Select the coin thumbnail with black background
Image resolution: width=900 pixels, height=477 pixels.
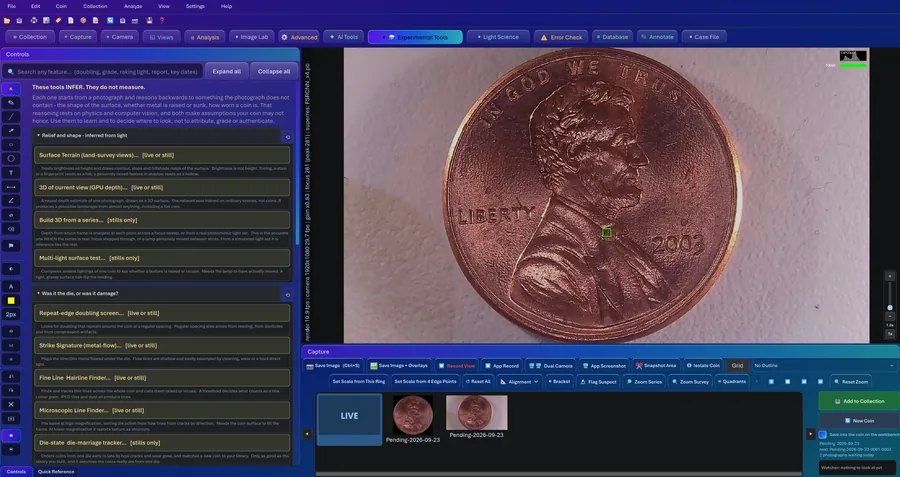click(x=413, y=415)
